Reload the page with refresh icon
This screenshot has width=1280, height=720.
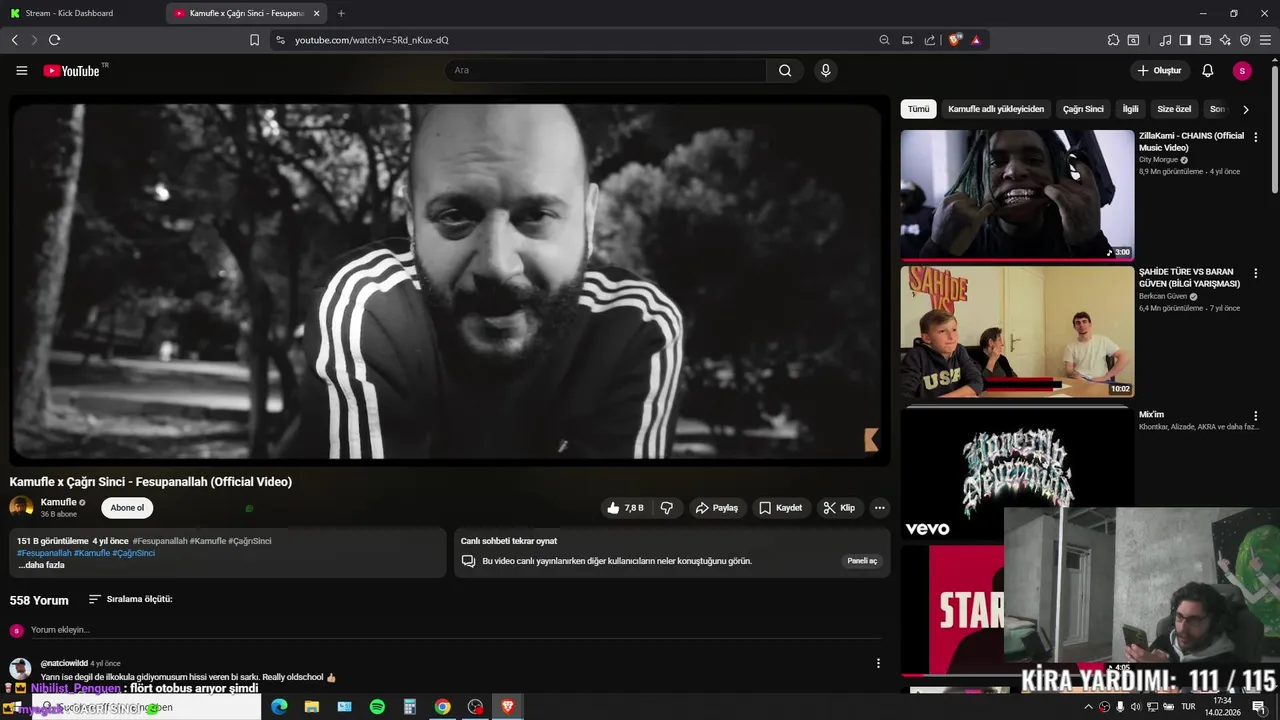pyautogui.click(x=54, y=40)
